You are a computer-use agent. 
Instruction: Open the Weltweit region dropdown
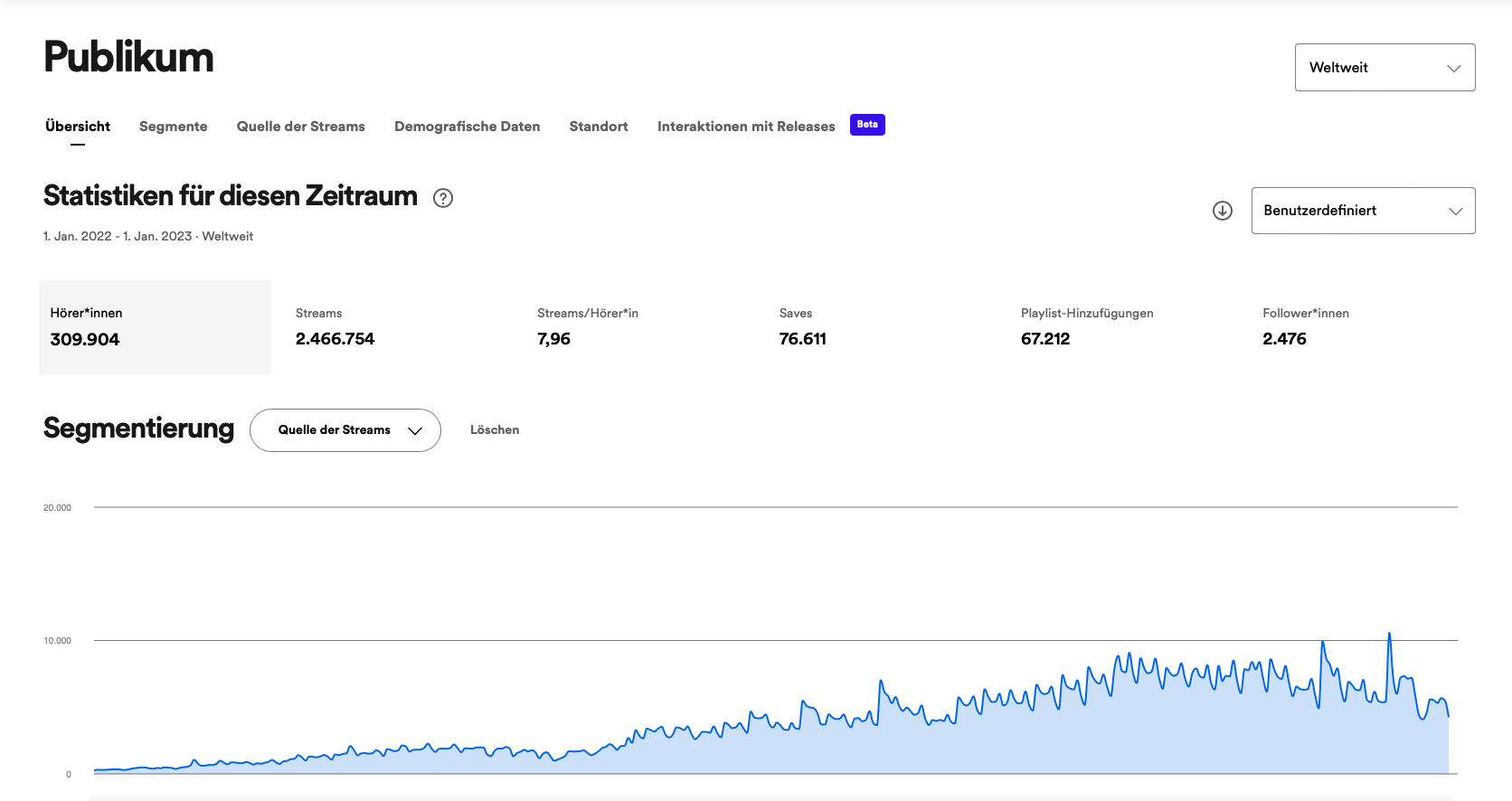coord(1384,68)
